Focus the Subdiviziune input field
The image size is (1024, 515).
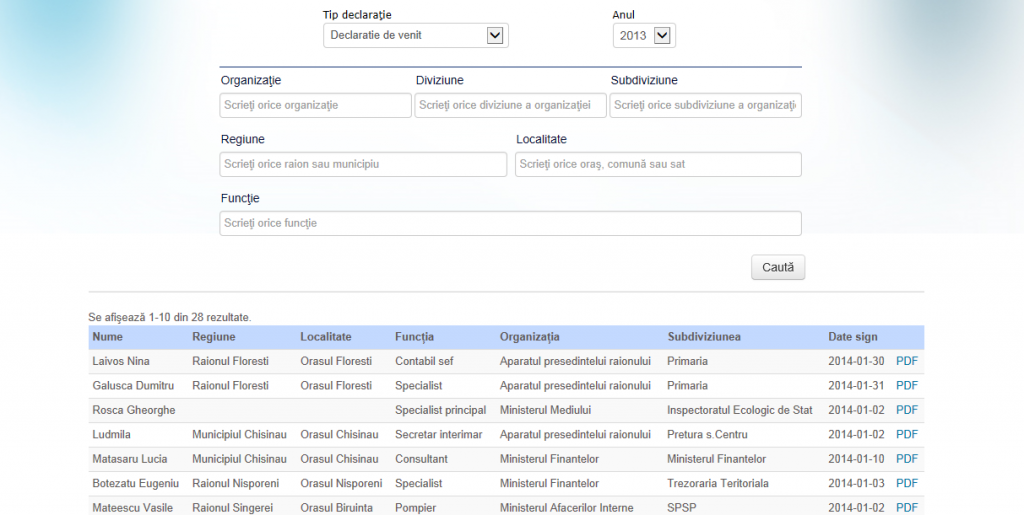705,105
